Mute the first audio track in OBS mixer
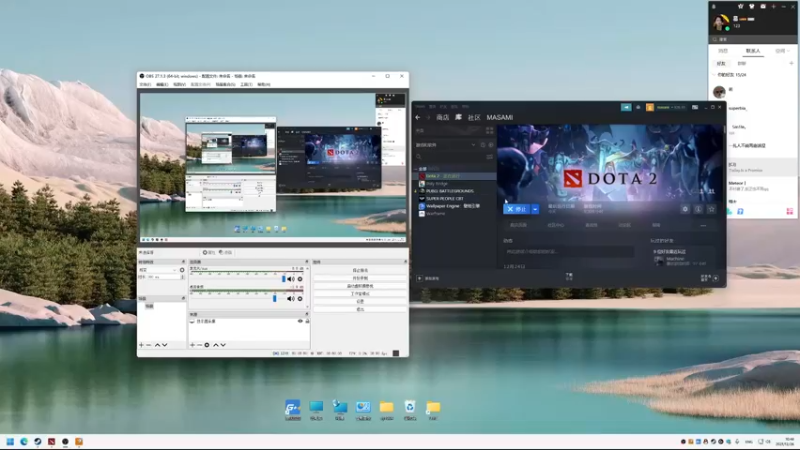This screenshot has height=450, width=800. [290, 279]
